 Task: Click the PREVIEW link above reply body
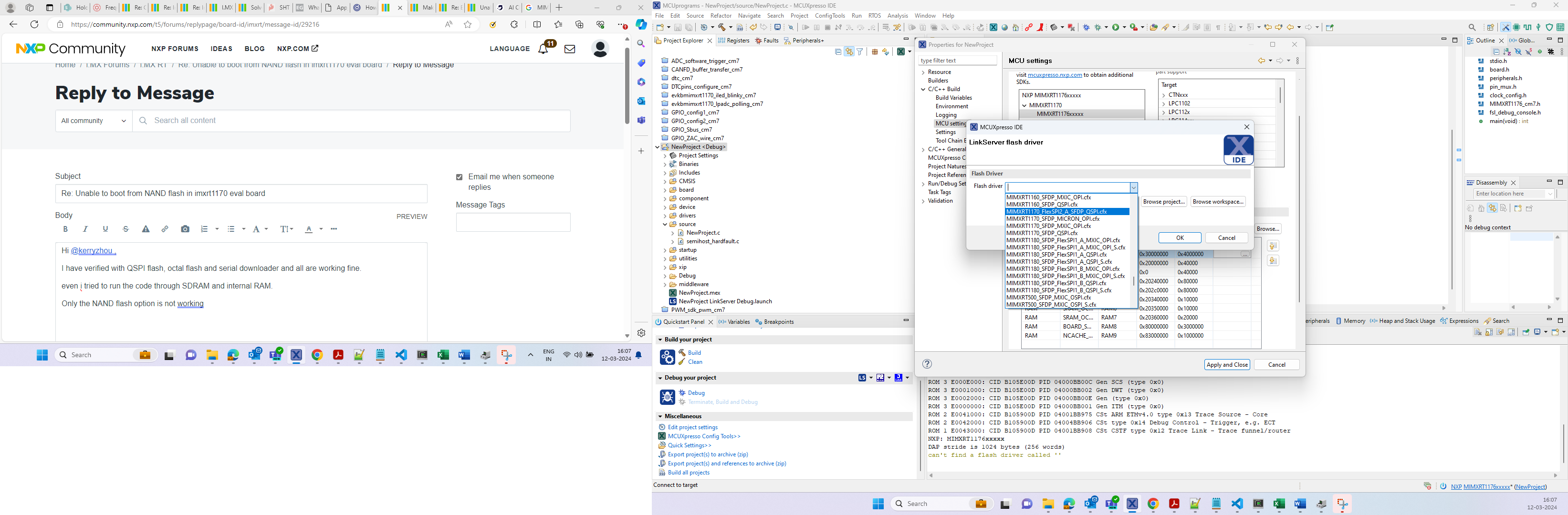(x=411, y=216)
